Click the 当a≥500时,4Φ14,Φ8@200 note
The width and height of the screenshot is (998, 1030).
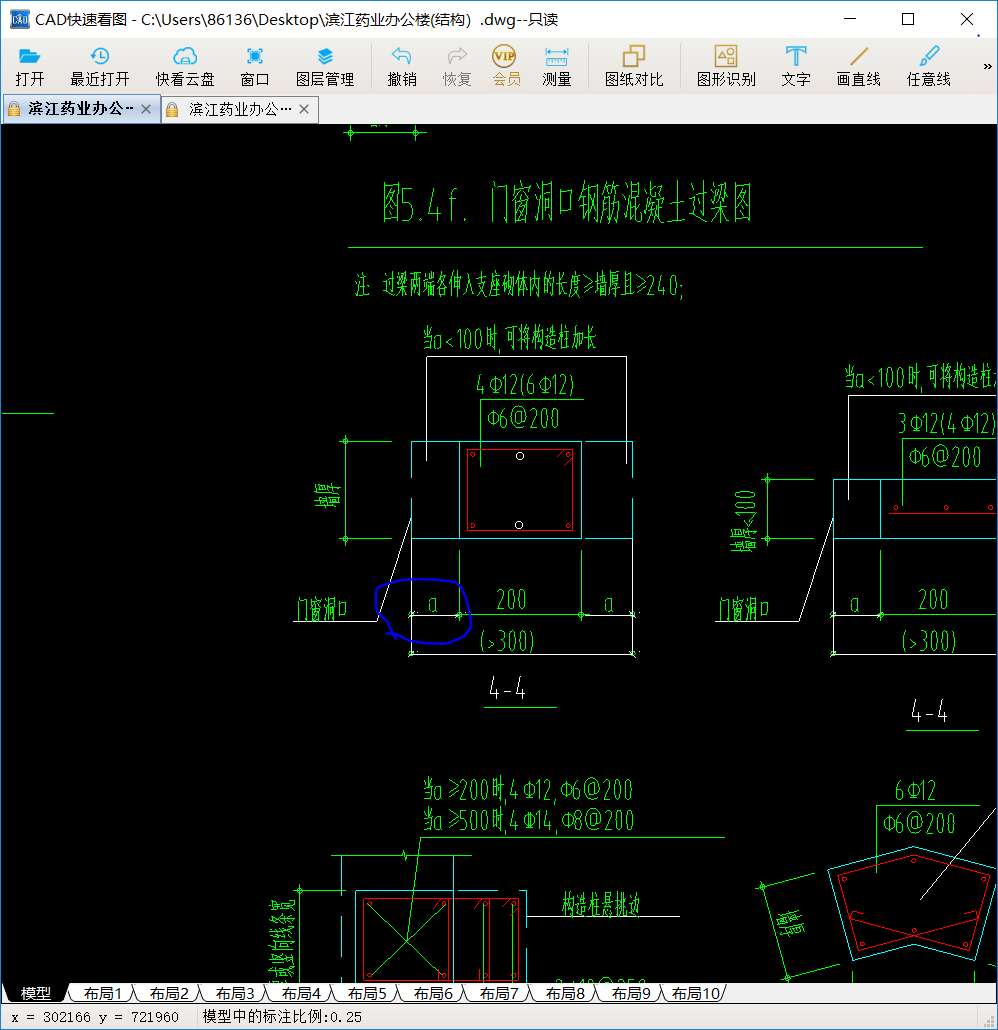[x=528, y=820]
